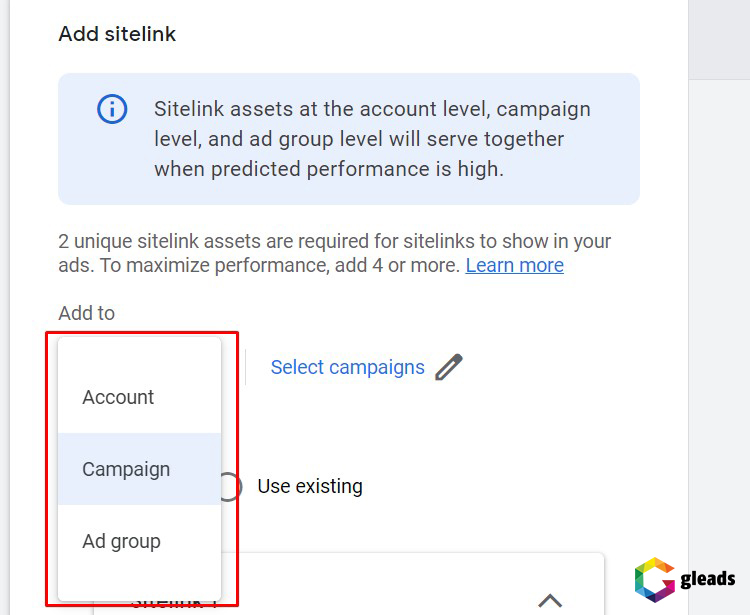Click the sitelink assets info banner text
Image resolution: width=750 pixels, height=615 pixels.
(x=372, y=139)
